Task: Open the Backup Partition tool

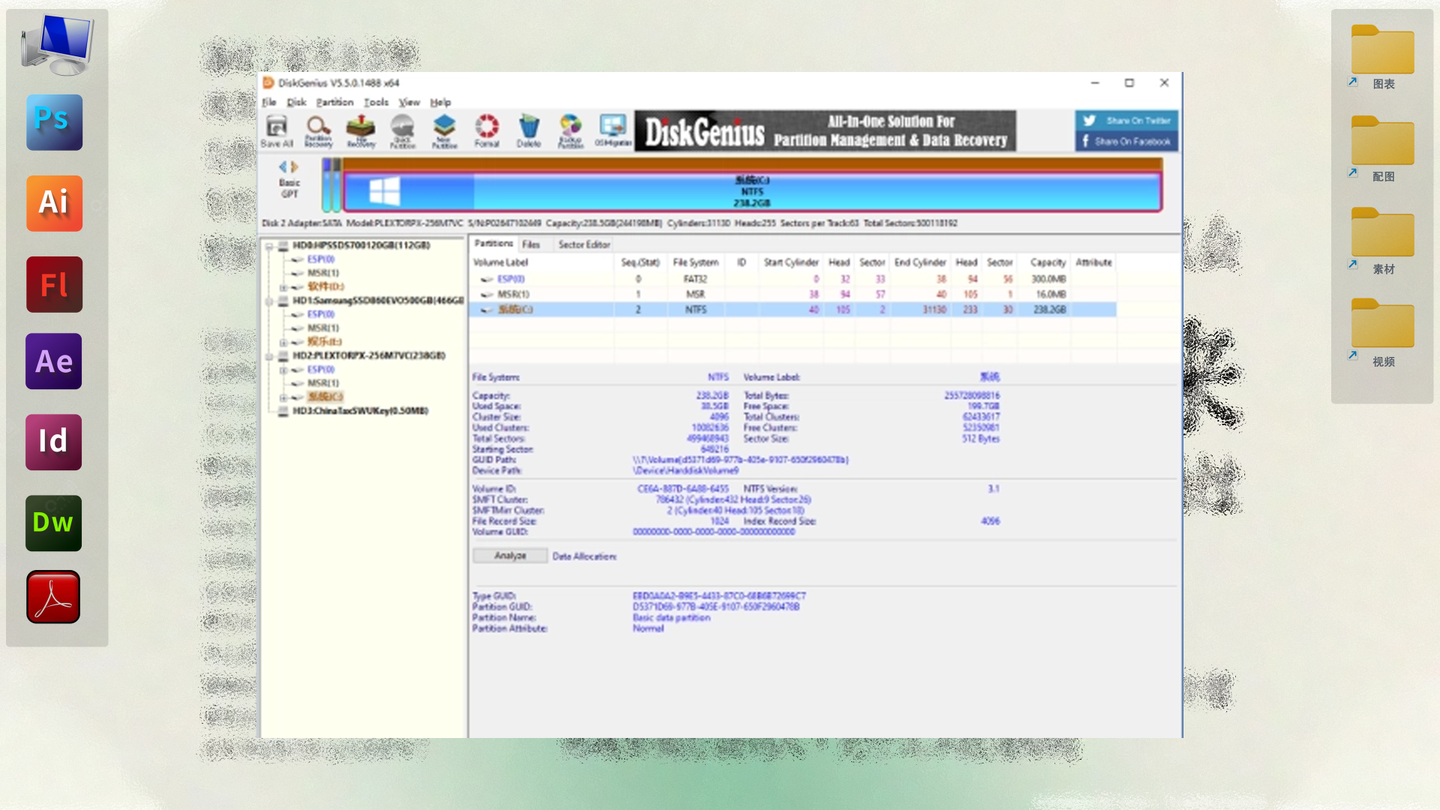Action: click(x=570, y=131)
